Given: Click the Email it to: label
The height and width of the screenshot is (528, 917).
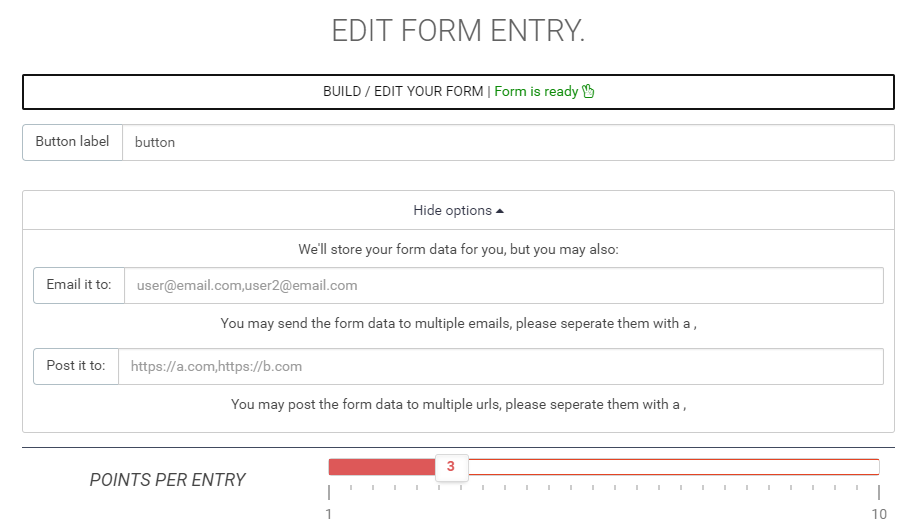Looking at the screenshot, I should [79, 285].
